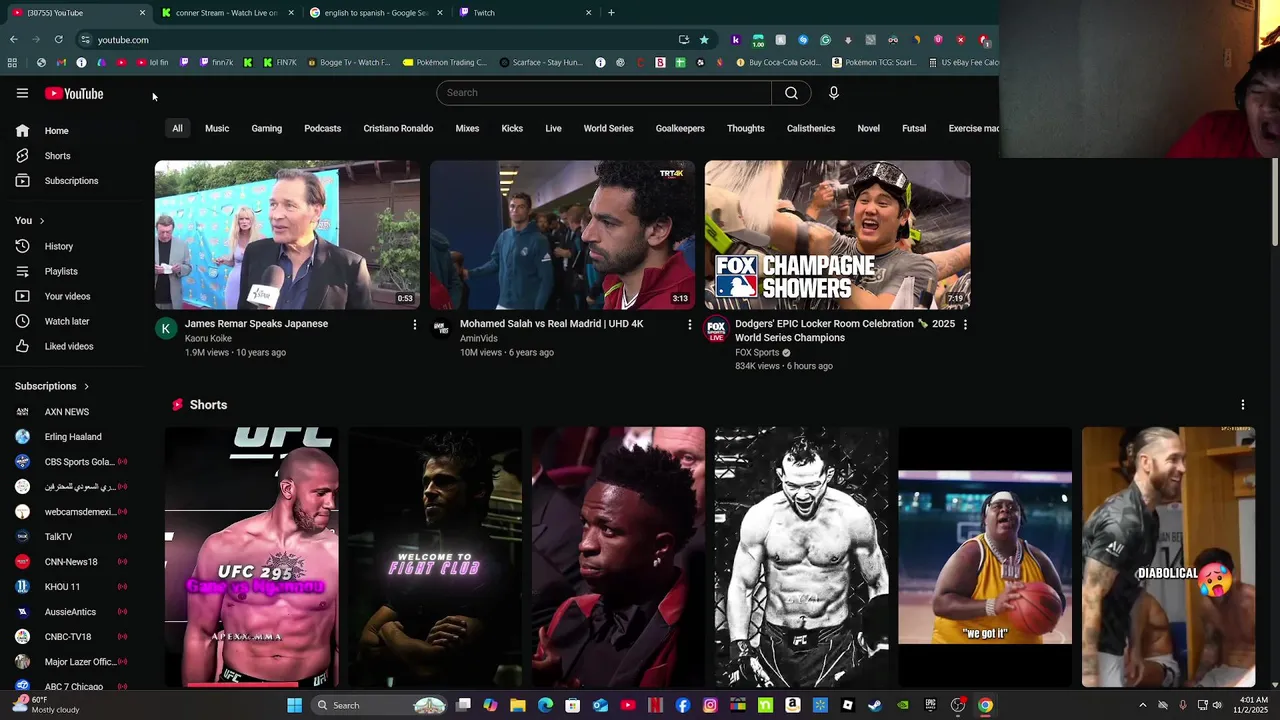1280x720 pixels.
Task: Click the YouTube search input field
Action: [603, 93]
